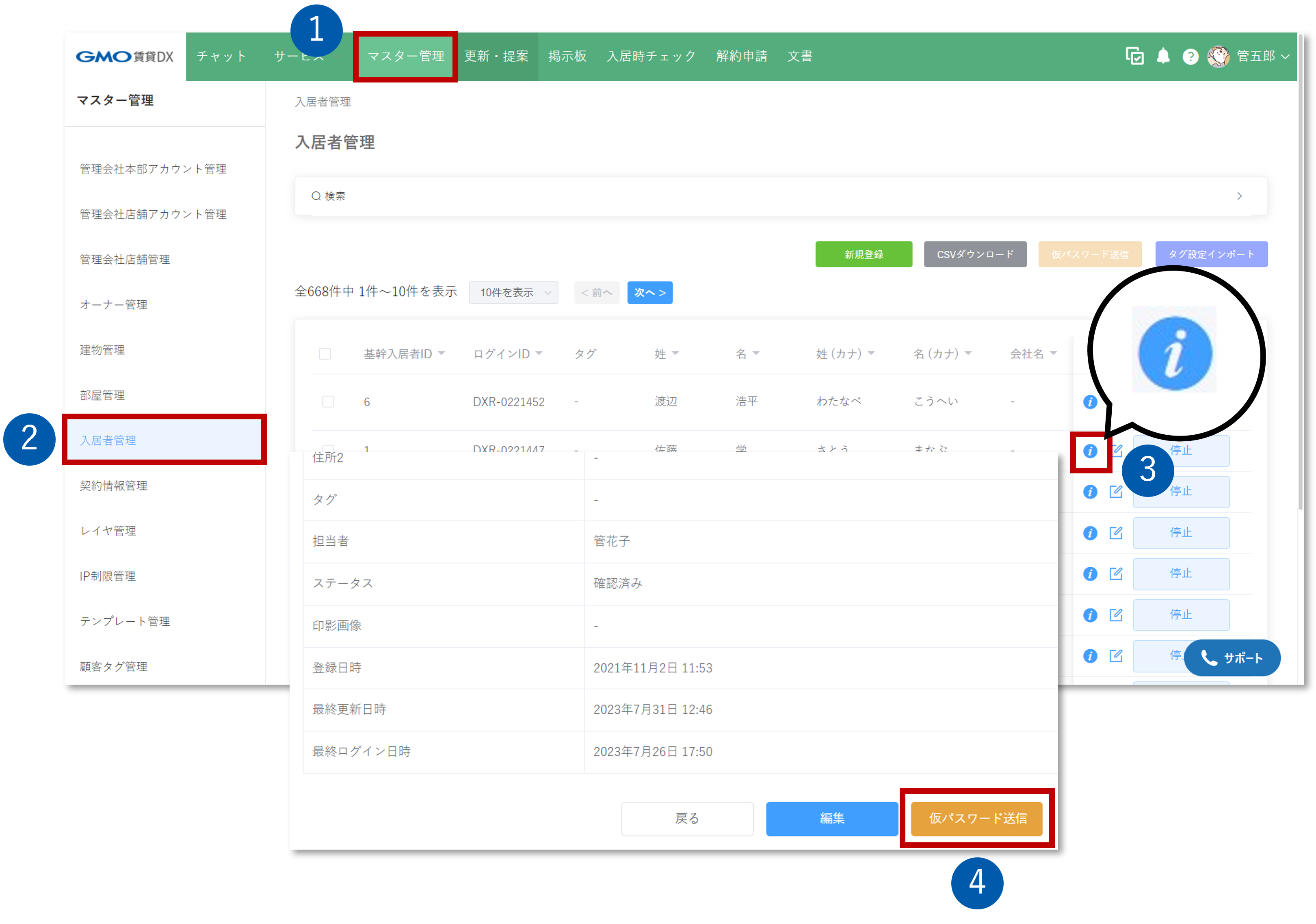Click the task checklist icon in header
The height and width of the screenshot is (924, 1316).
(x=1134, y=56)
